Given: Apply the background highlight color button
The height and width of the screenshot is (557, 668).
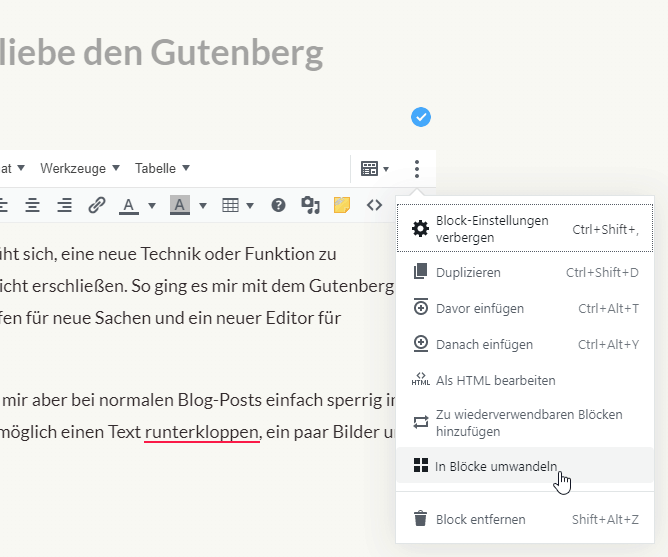Looking at the screenshot, I should pos(179,205).
